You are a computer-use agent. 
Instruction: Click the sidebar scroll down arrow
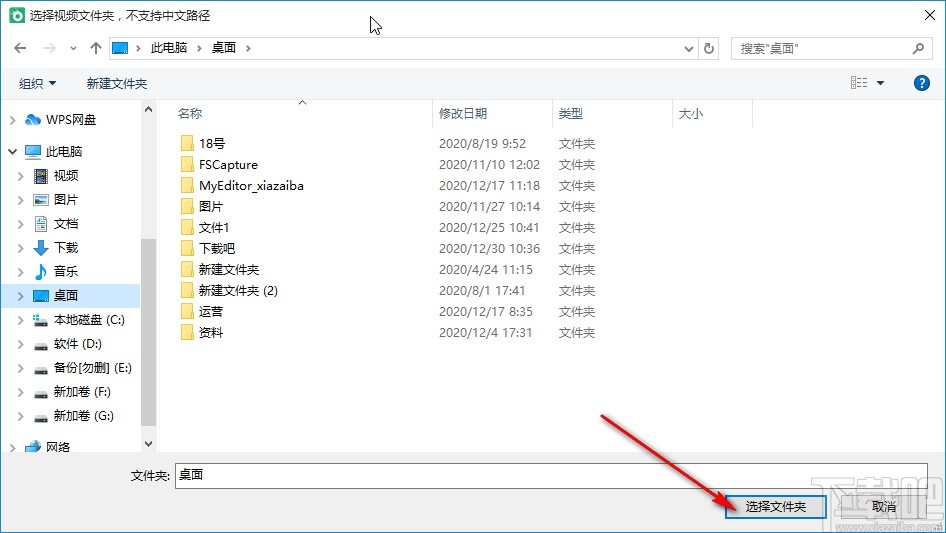148,444
